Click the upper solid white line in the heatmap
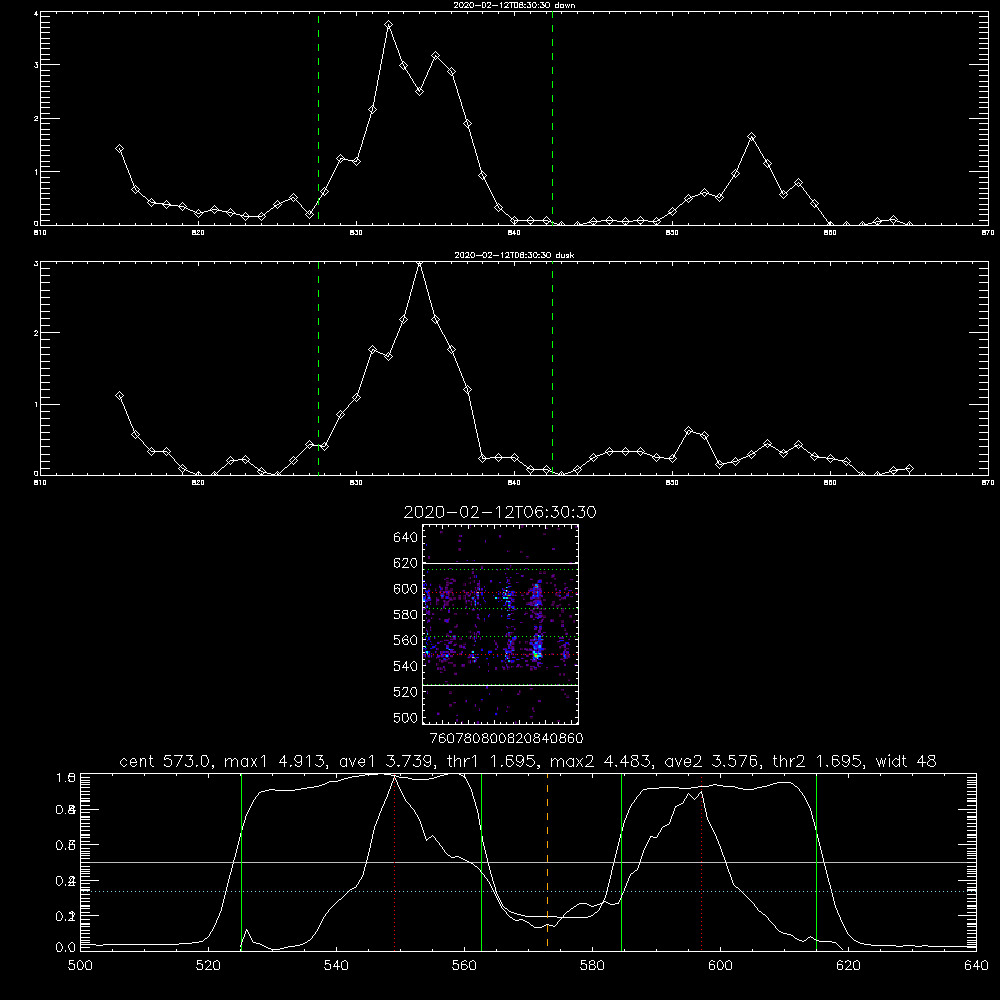The image size is (1000, 1000). tap(500, 563)
